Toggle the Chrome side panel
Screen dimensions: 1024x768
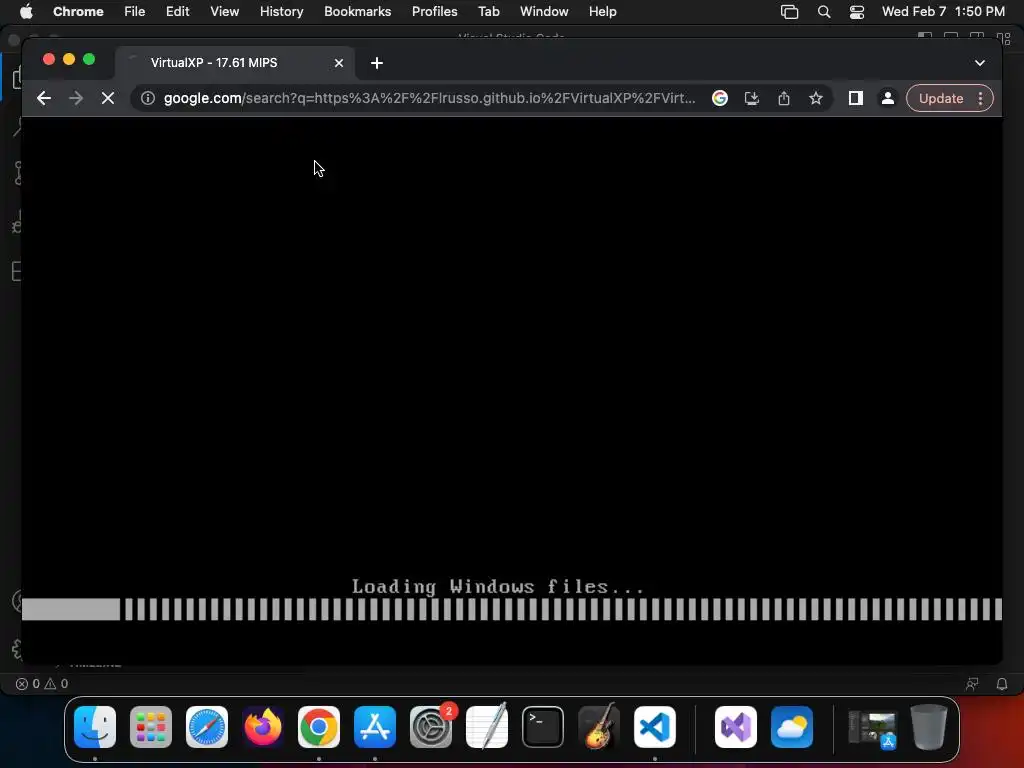856,98
